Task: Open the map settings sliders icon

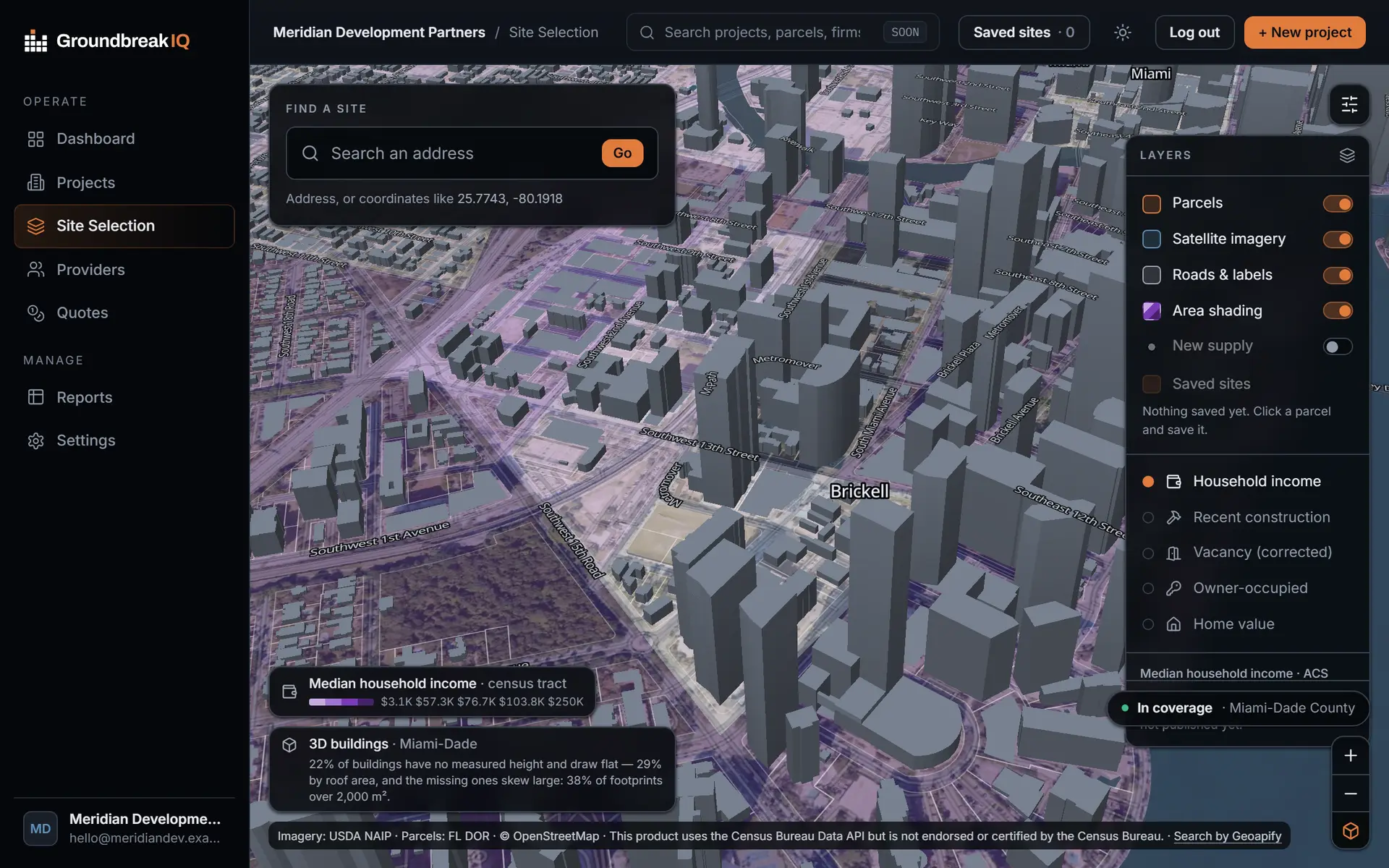Action: pyautogui.click(x=1349, y=105)
